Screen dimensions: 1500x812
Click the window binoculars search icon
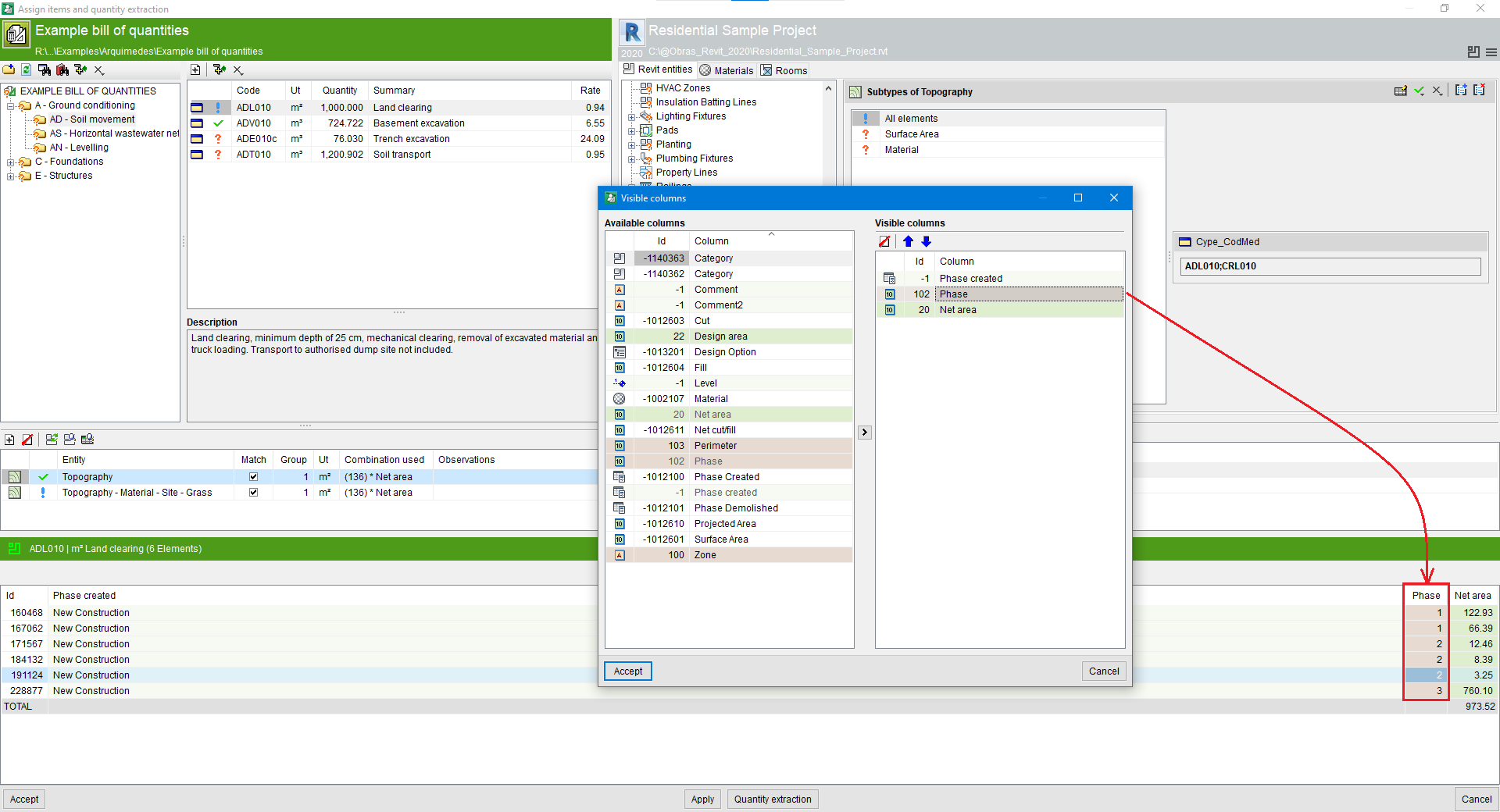[45, 69]
